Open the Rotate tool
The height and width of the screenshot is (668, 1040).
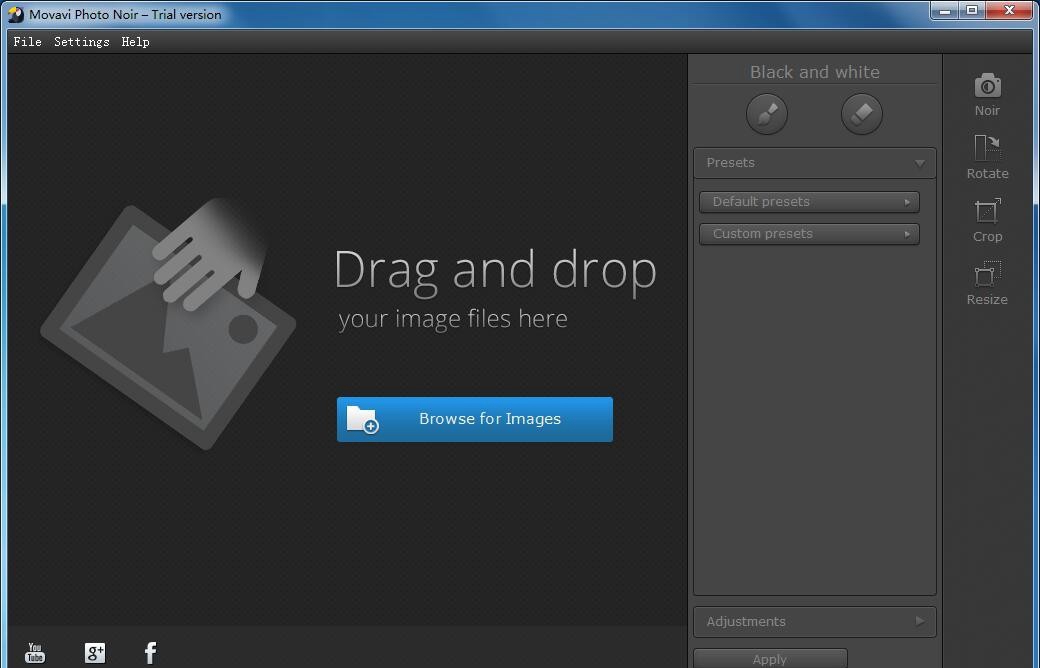coord(987,157)
